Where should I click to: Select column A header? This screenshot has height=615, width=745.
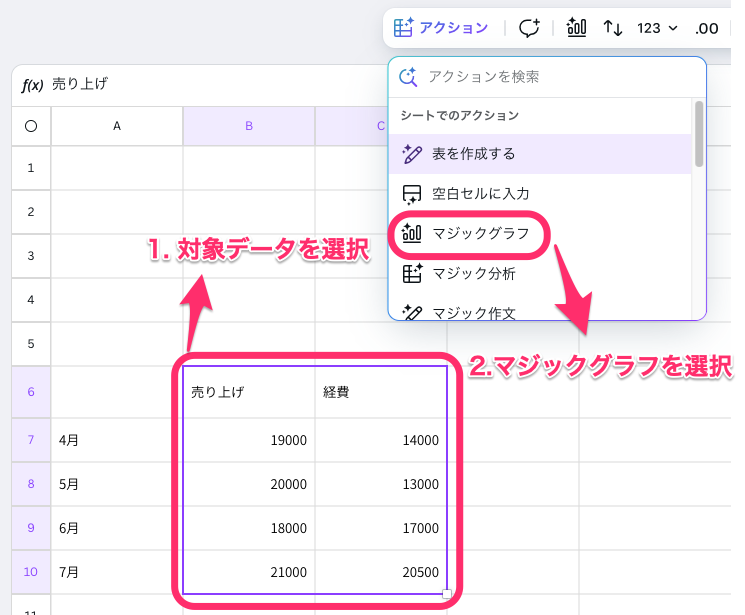[117, 126]
